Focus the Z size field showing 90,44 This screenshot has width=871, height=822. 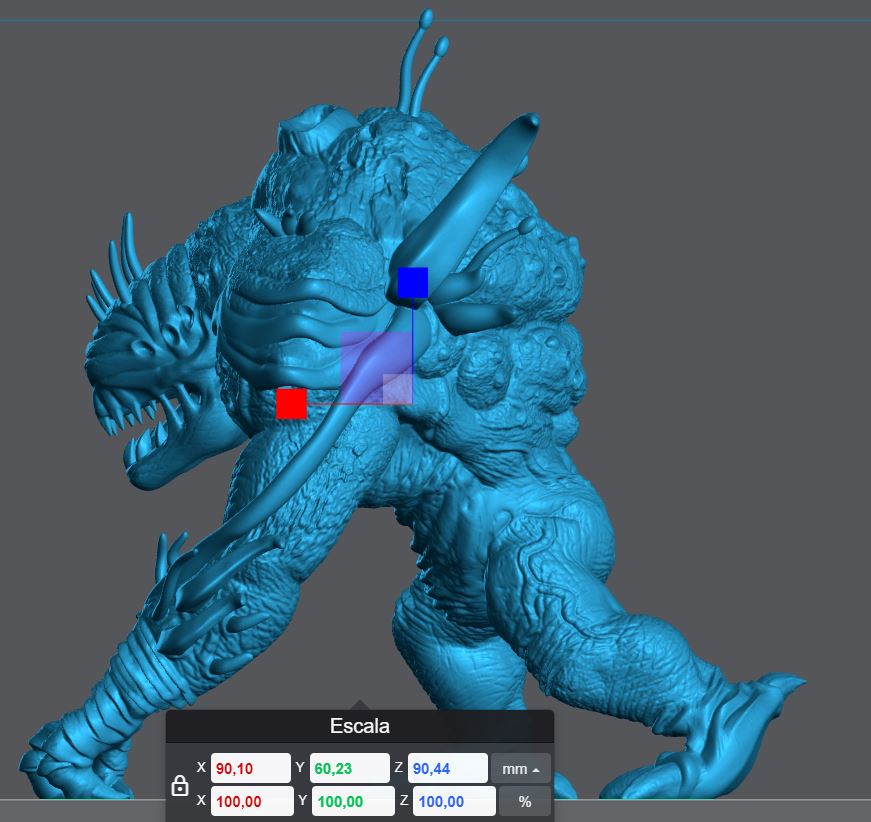click(447, 768)
